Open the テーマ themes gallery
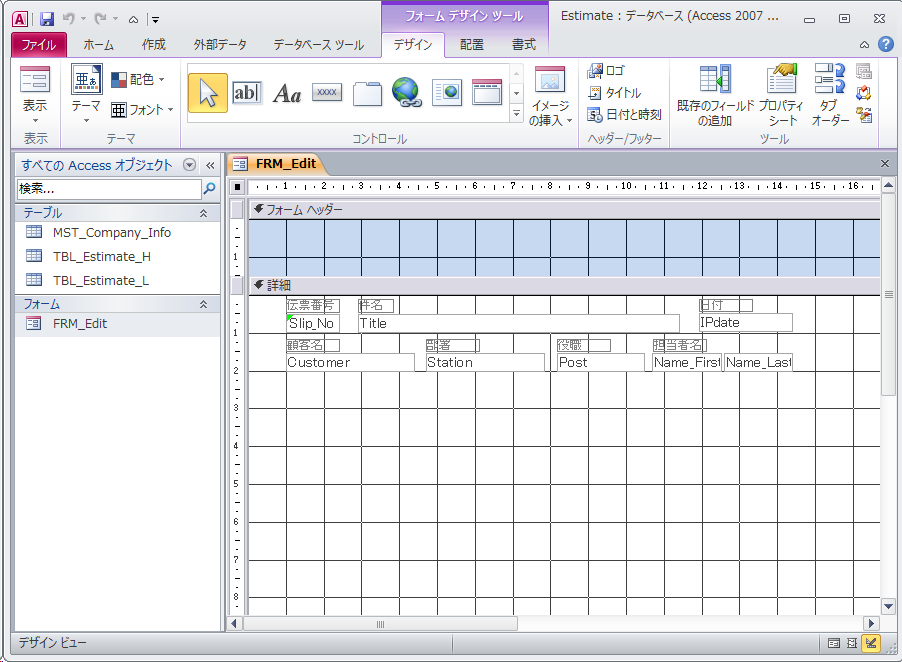This screenshot has height=662, width=902. (86, 94)
